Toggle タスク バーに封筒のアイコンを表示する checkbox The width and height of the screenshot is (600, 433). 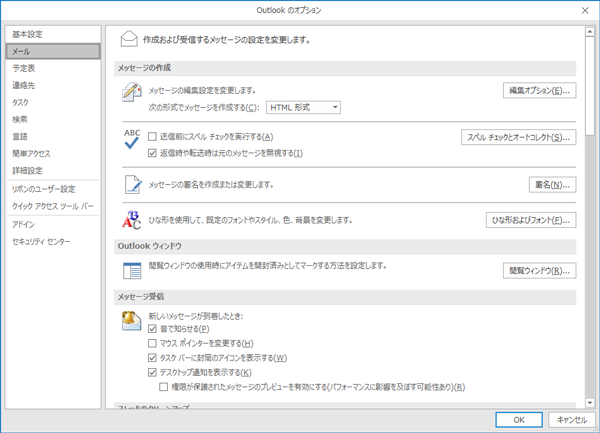click(152, 358)
